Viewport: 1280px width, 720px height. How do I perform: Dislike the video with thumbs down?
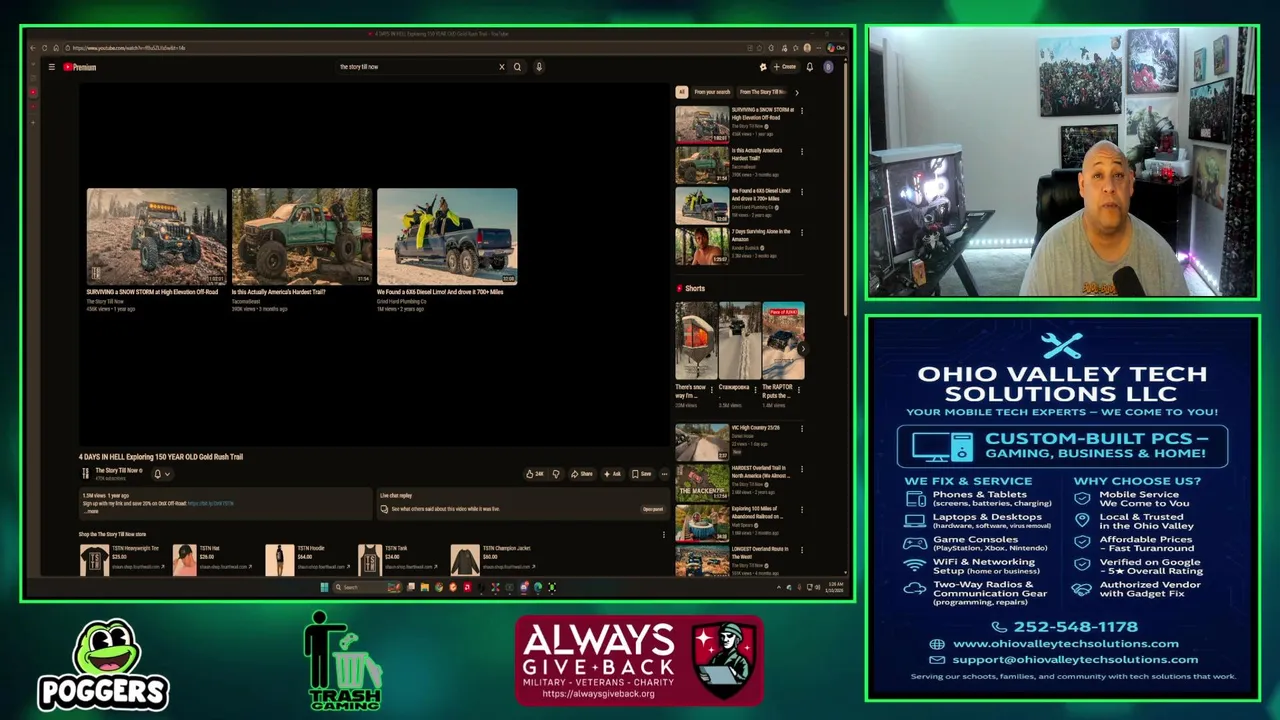[556, 474]
